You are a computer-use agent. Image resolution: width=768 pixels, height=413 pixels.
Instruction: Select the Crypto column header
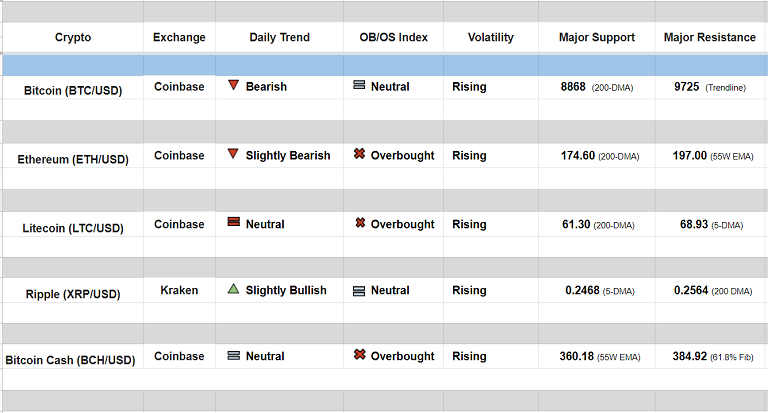click(73, 38)
